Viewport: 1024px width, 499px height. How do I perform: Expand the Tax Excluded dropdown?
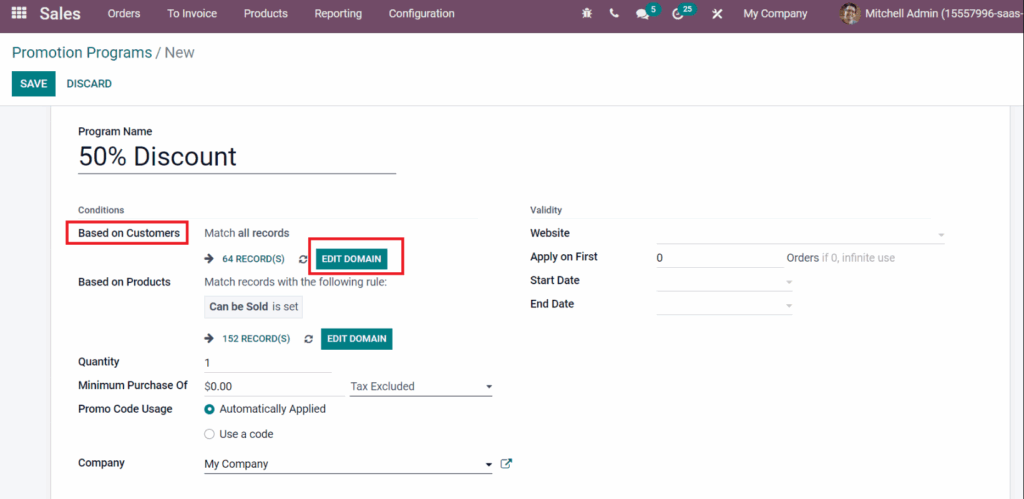[421, 387]
